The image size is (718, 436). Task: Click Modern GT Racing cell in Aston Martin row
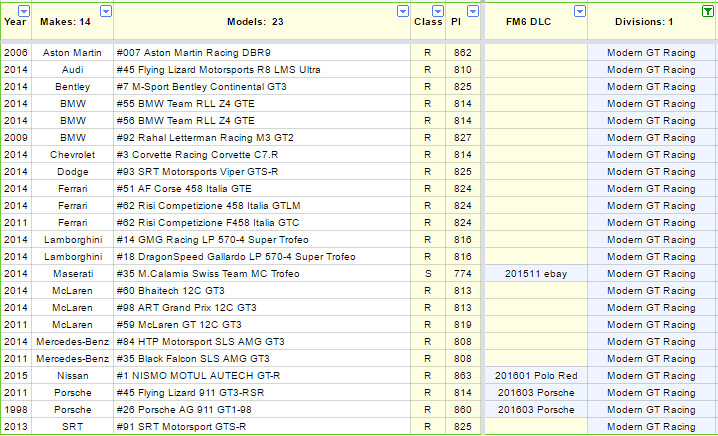coord(652,53)
